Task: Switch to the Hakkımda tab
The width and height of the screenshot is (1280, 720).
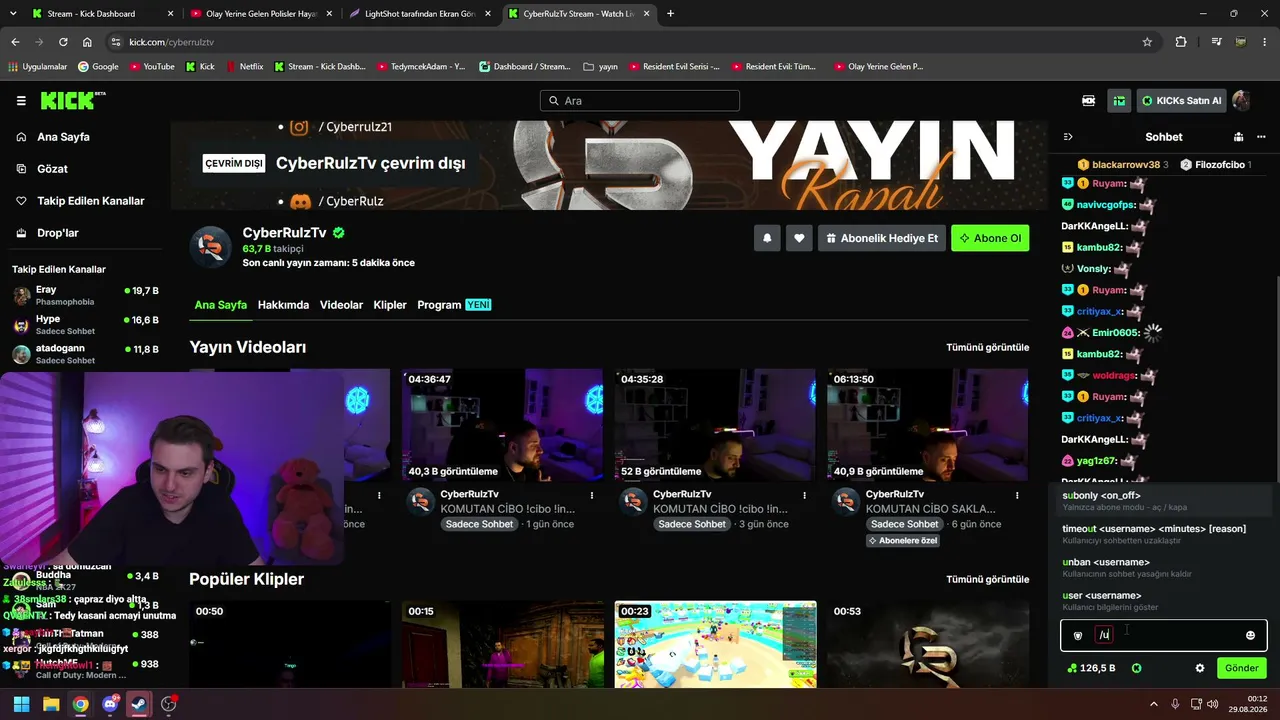Action: tap(283, 305)
